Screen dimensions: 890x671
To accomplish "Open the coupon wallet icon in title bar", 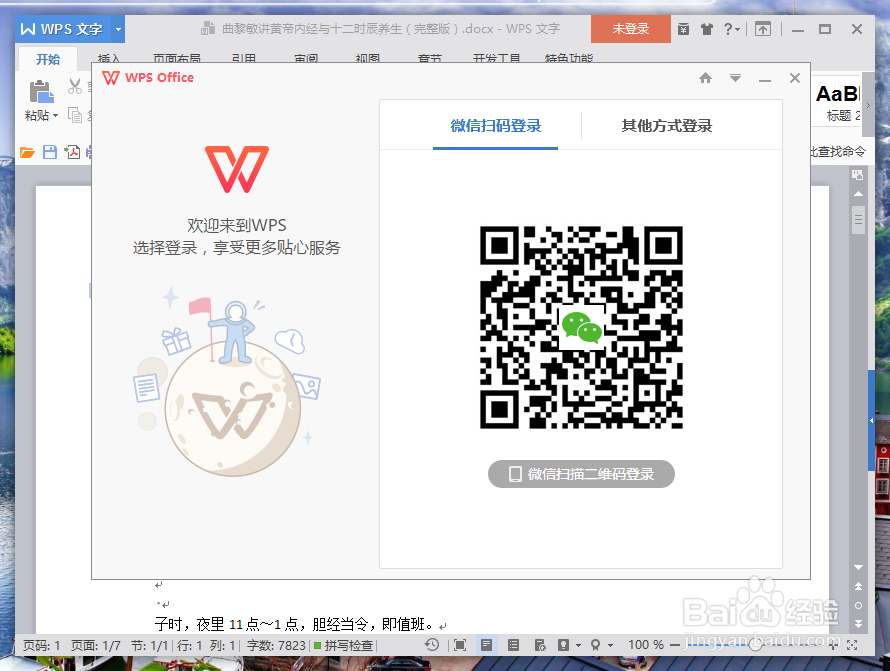I will [683, 29].
